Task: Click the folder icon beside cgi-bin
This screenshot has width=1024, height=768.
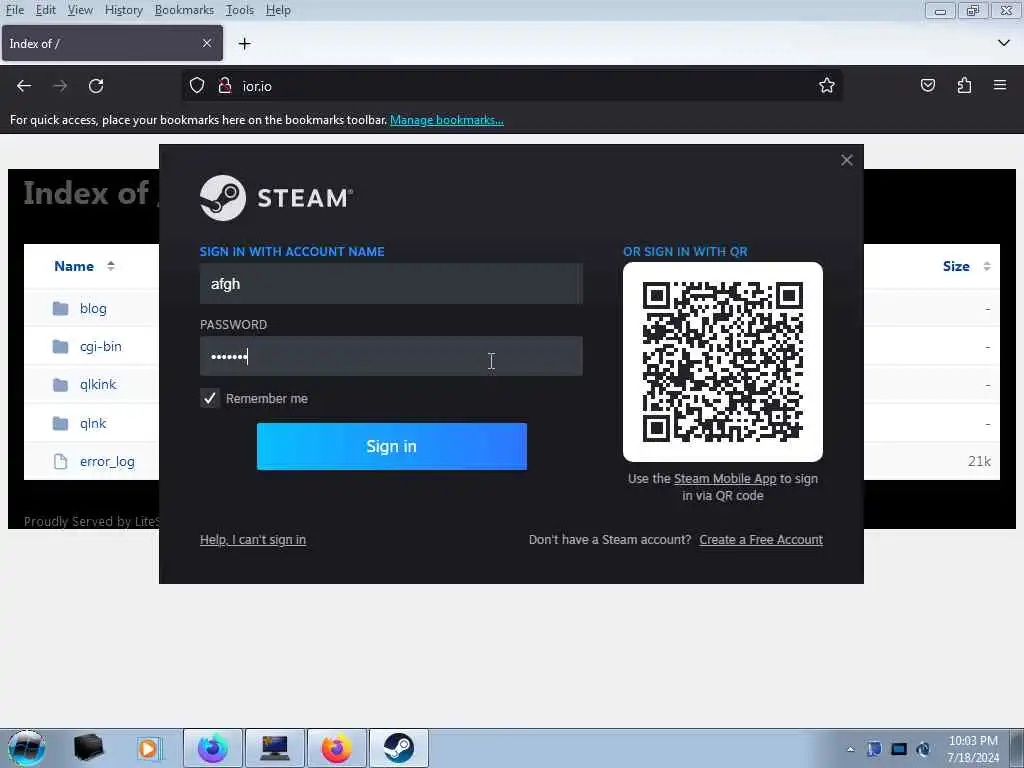Action: [x=60, y=347]
